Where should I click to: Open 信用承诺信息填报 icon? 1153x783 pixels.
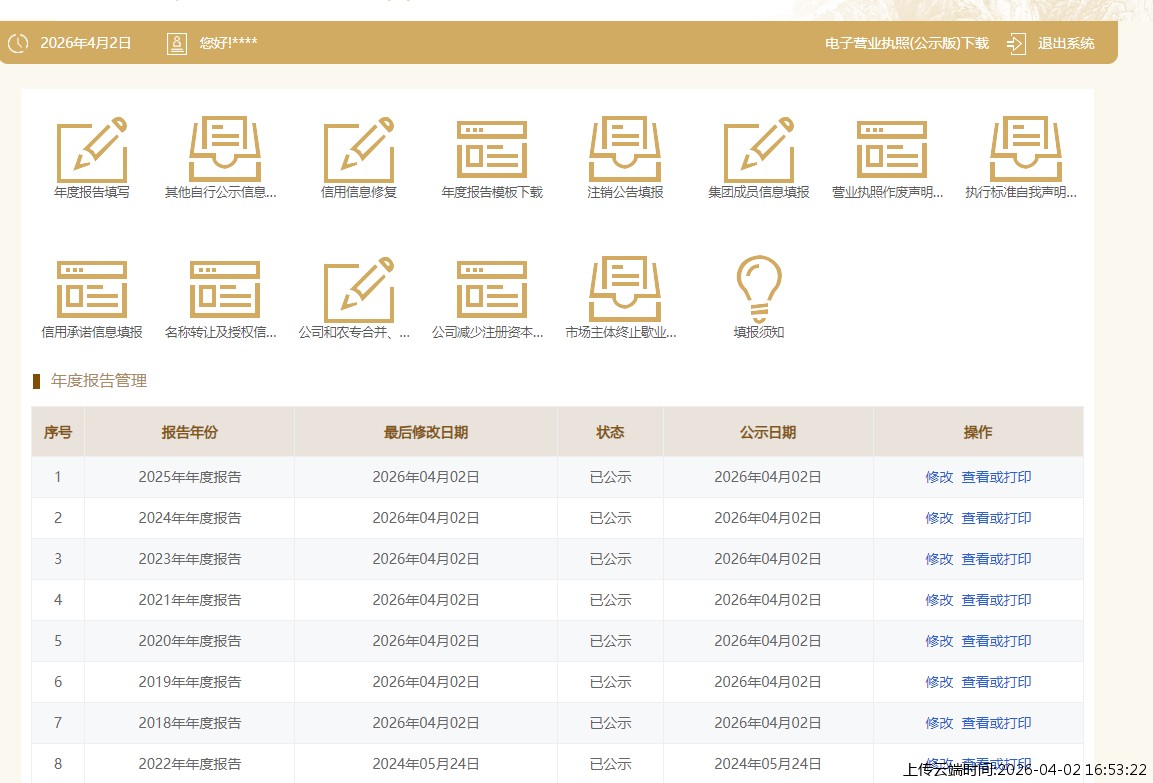[92, 290]
